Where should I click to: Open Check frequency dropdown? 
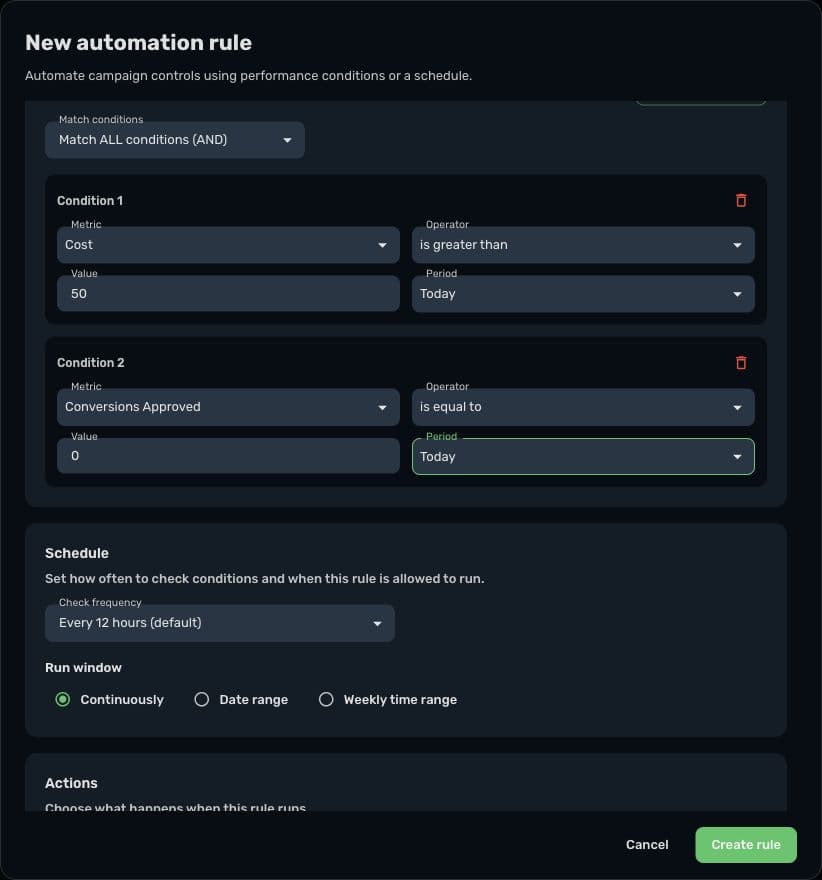click(220, 623)
